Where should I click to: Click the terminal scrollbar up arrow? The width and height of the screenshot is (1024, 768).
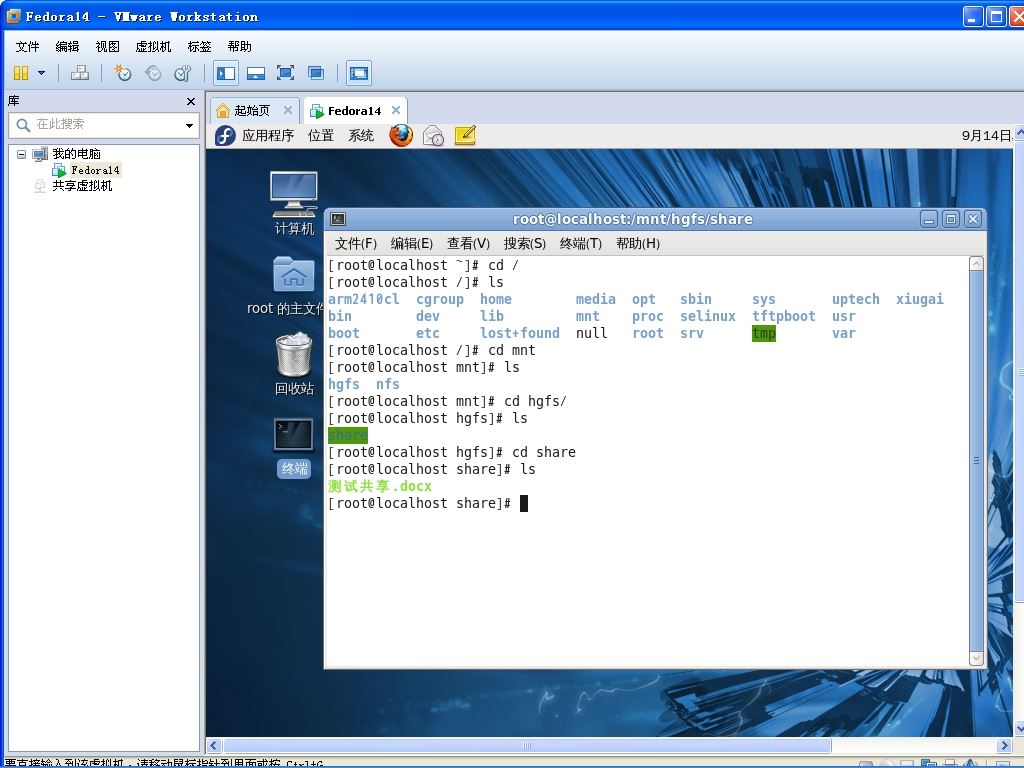[976, 264]
